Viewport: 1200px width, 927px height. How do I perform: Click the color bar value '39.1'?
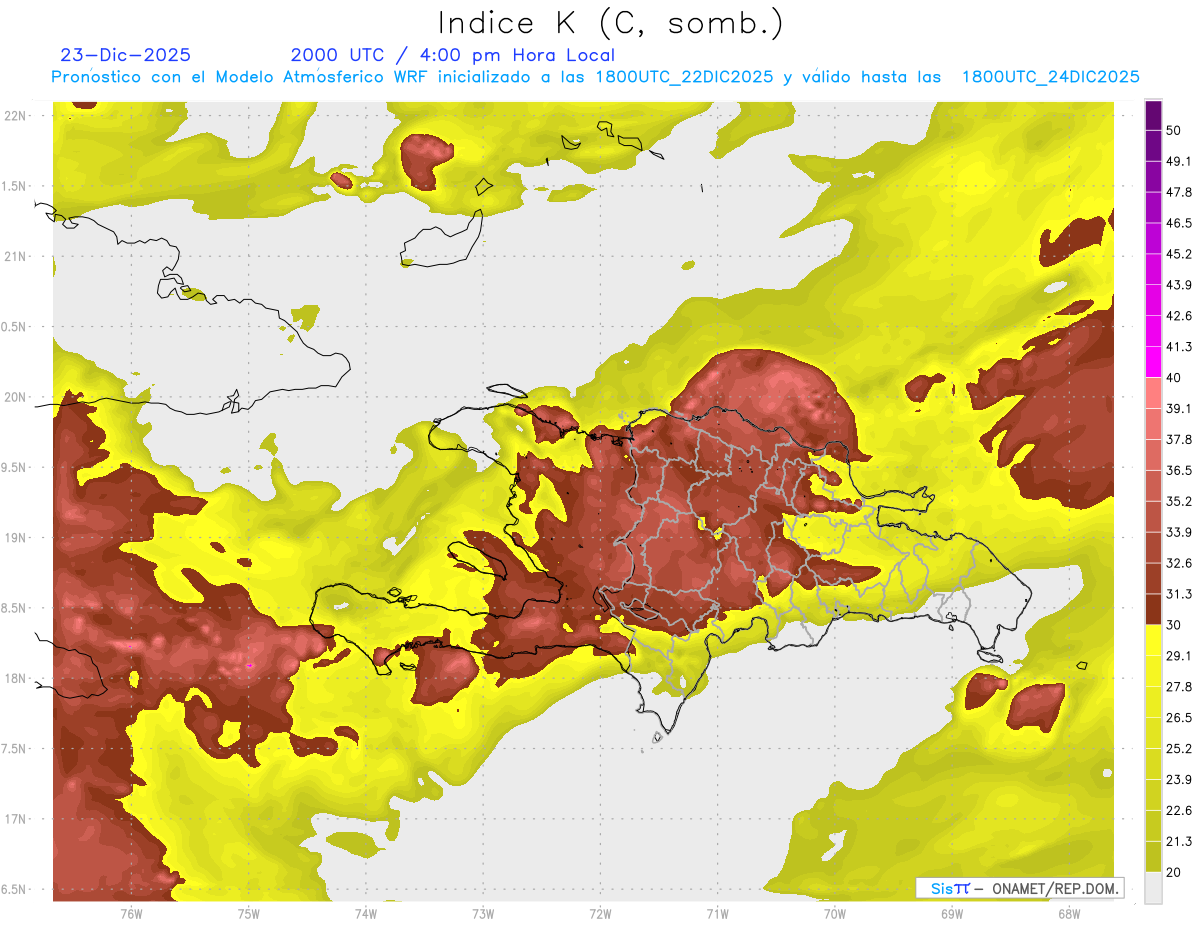(1179, 409)
